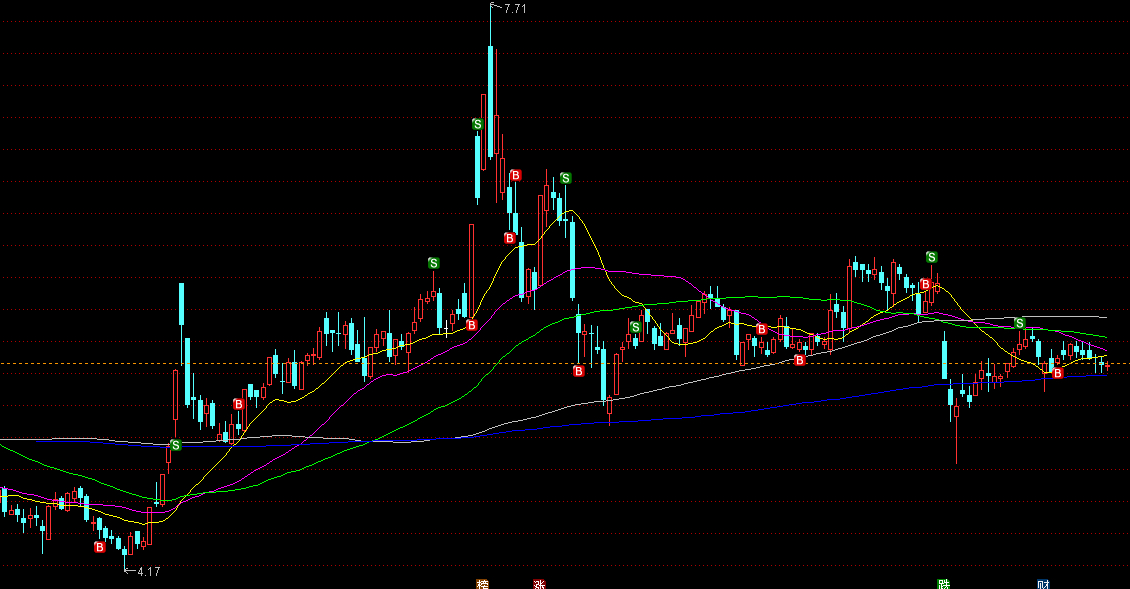Image resolution: width=1130 pixels, height=589 pixels.
Task: Open the red 涨 icon on the bottom edge
Action: click(x=539, y=584)
